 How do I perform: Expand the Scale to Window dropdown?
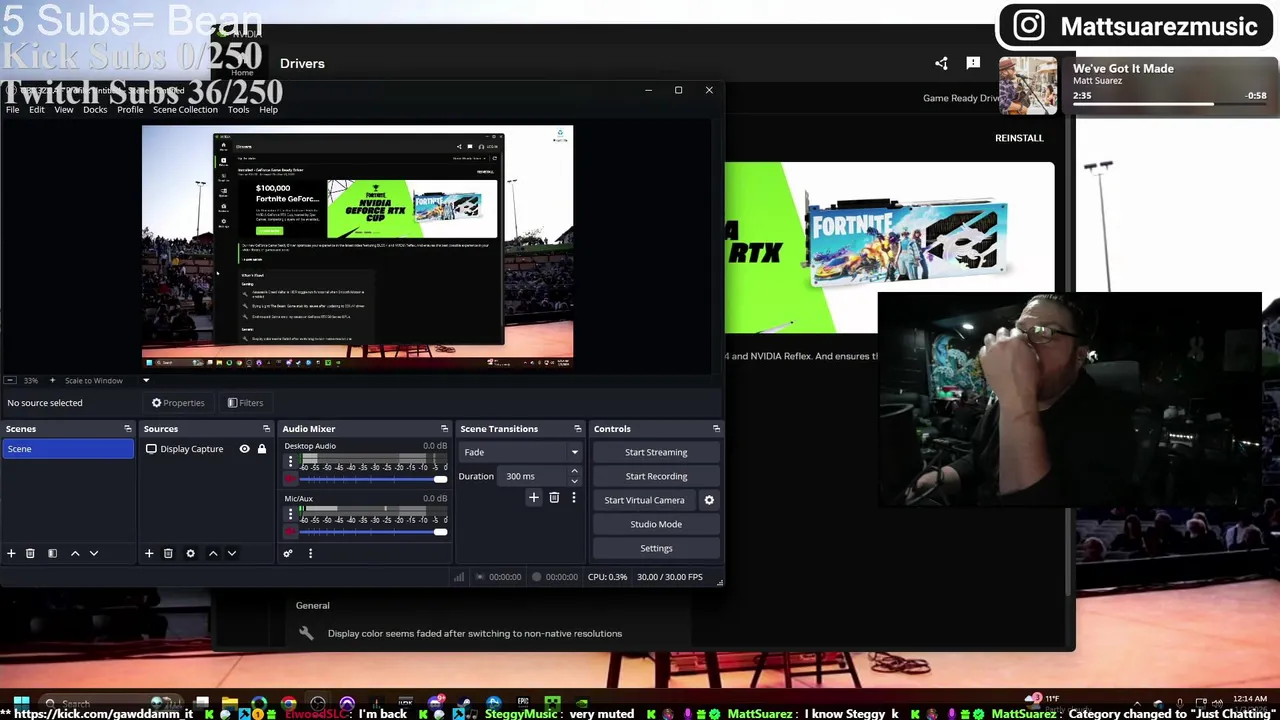[x=146, y=380]
